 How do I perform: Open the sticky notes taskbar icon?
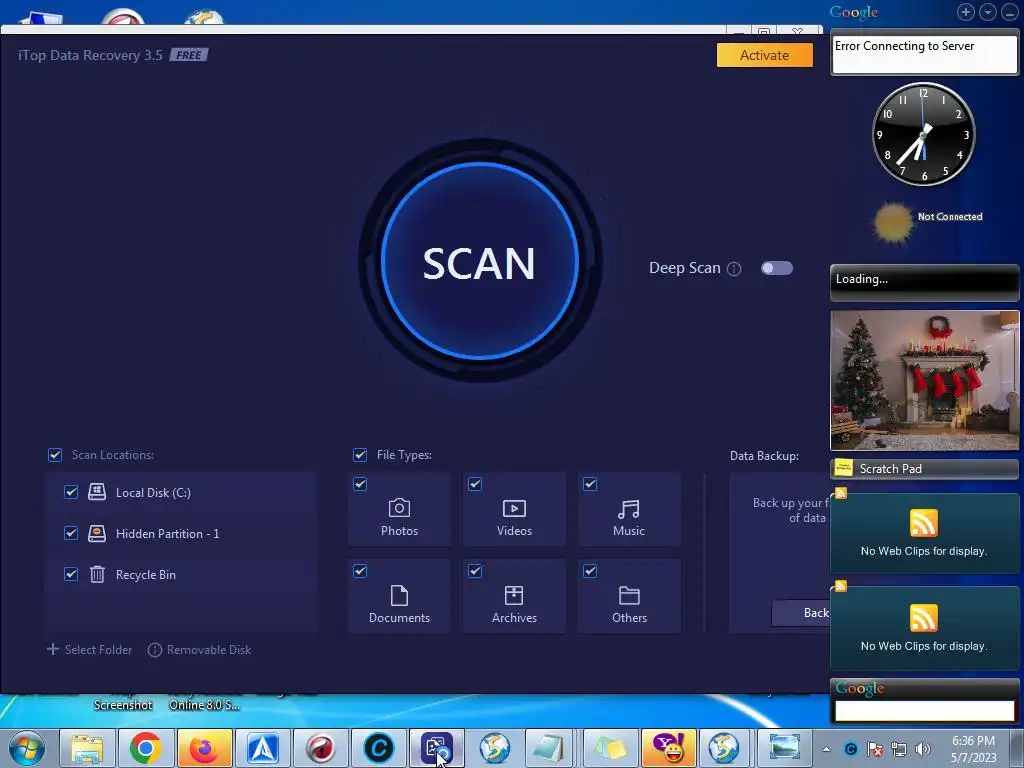611,748
